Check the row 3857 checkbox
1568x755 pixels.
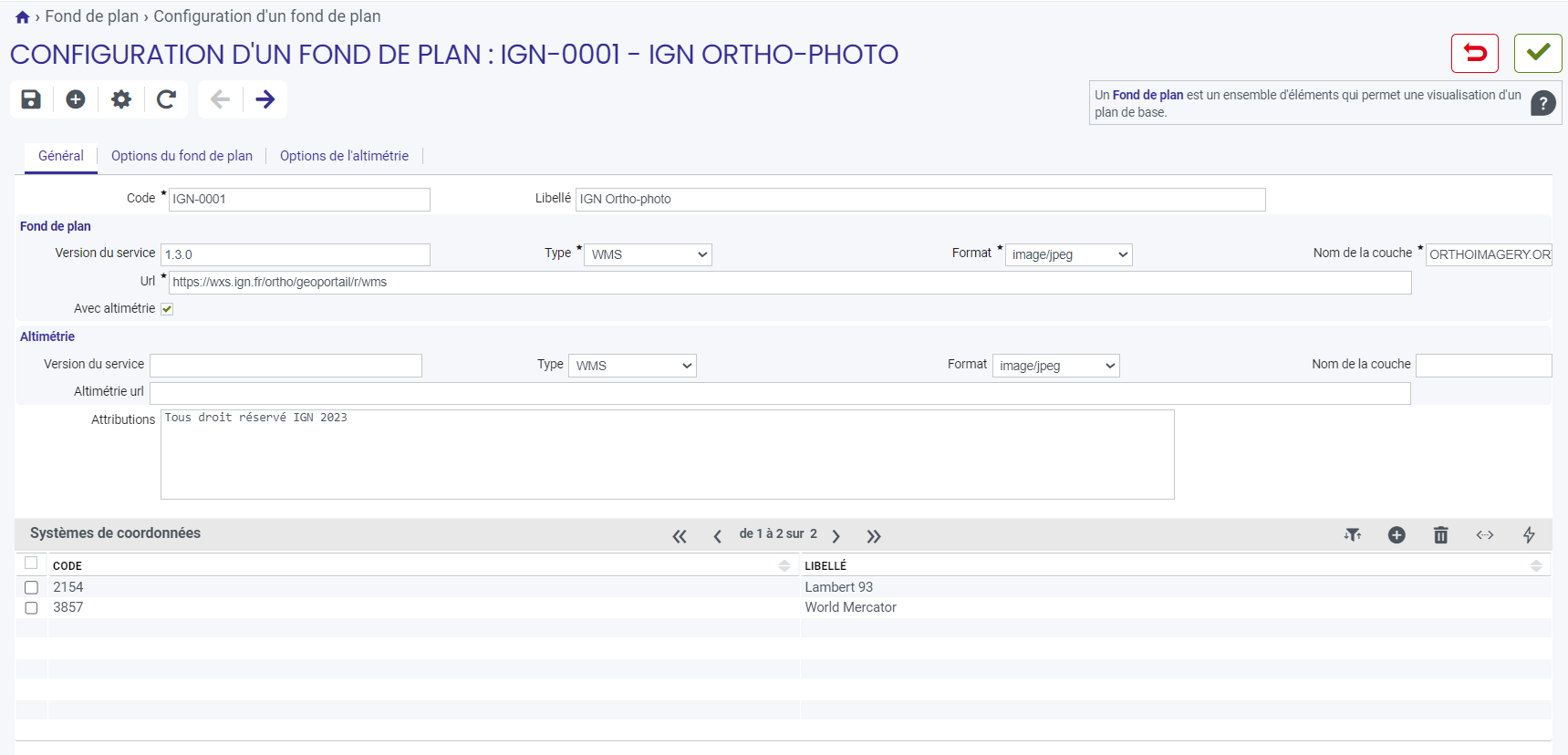click(x=31, y=607)
